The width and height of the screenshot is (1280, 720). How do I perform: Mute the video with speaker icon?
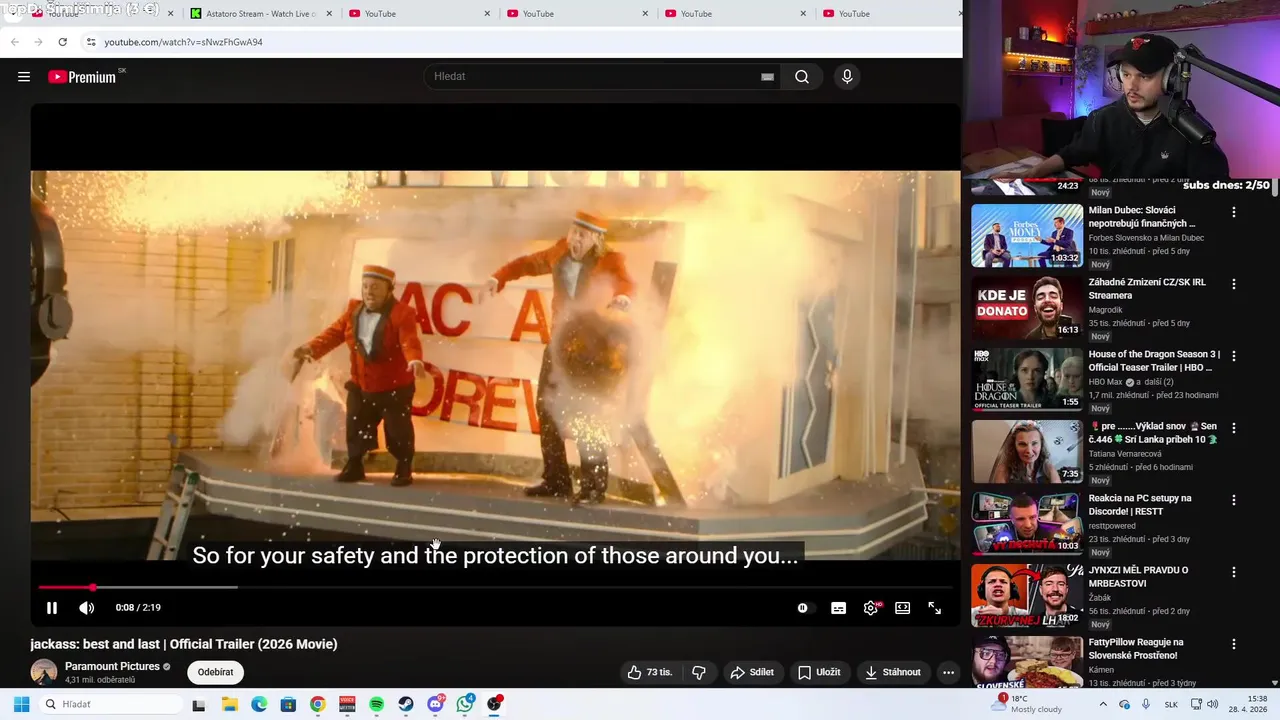point(87,608)
